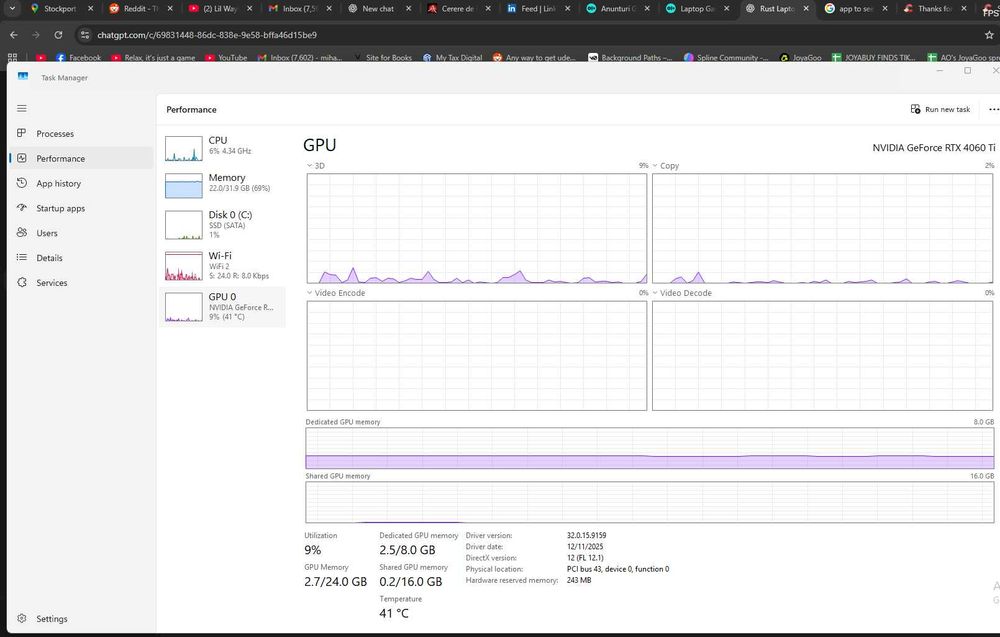
Task: Click the site information icon in address bar
Action: point(85,35)
